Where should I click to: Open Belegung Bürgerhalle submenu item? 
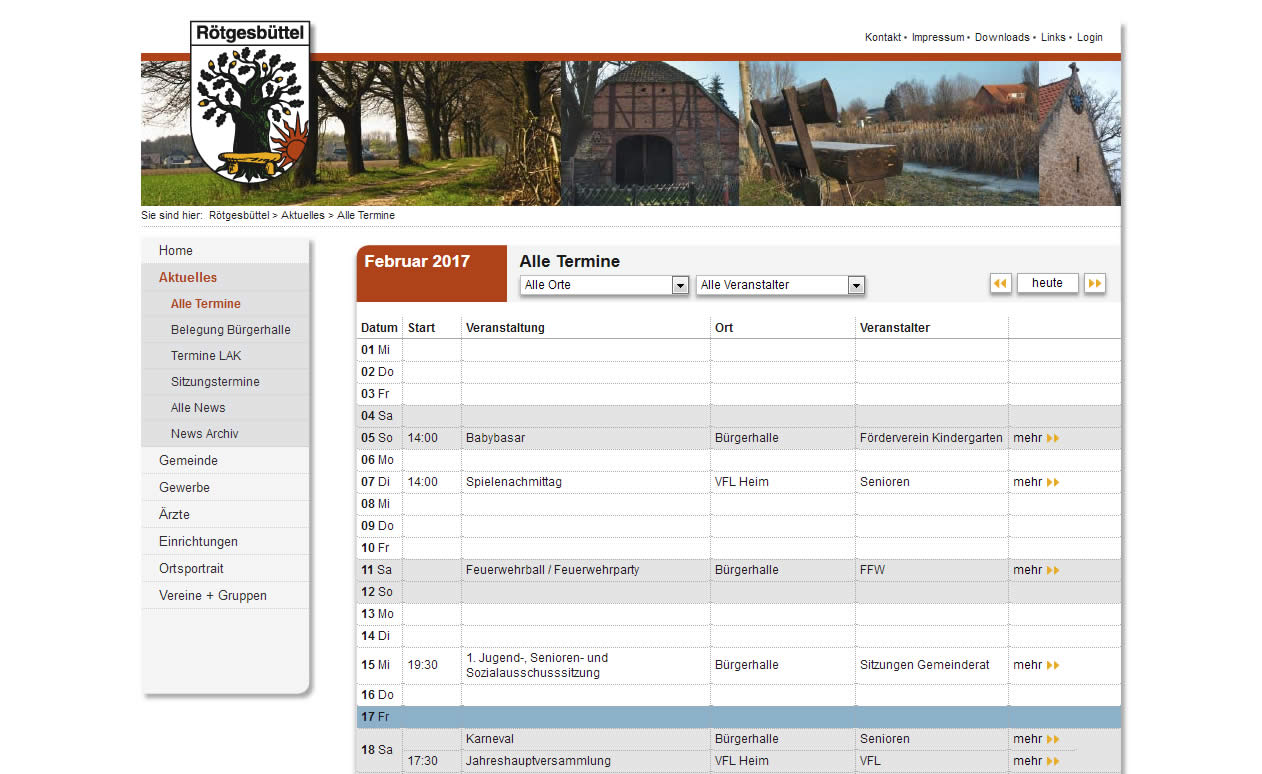coord(226,329)
